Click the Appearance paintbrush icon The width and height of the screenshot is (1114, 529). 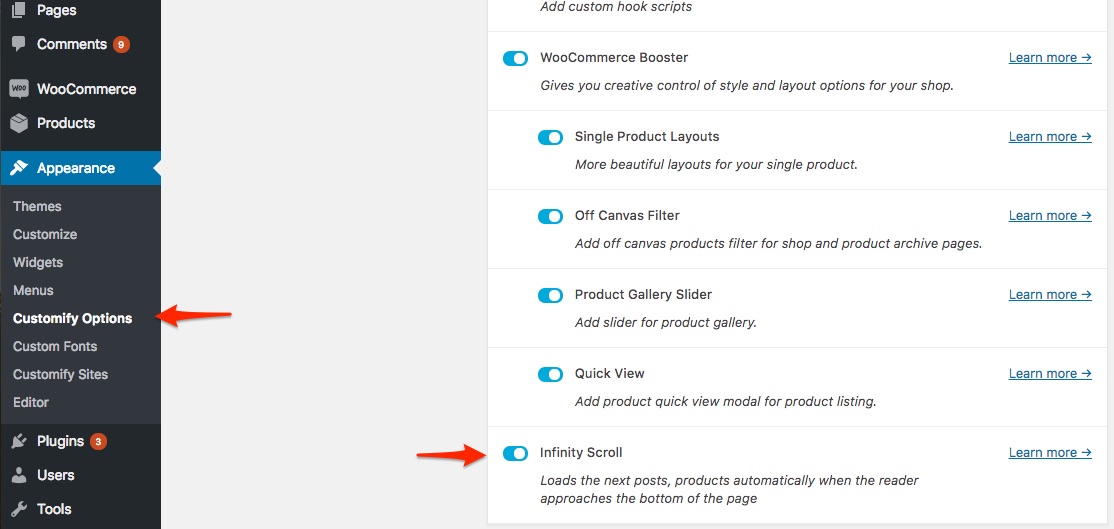pyautogui.click(x=19, y=168)
